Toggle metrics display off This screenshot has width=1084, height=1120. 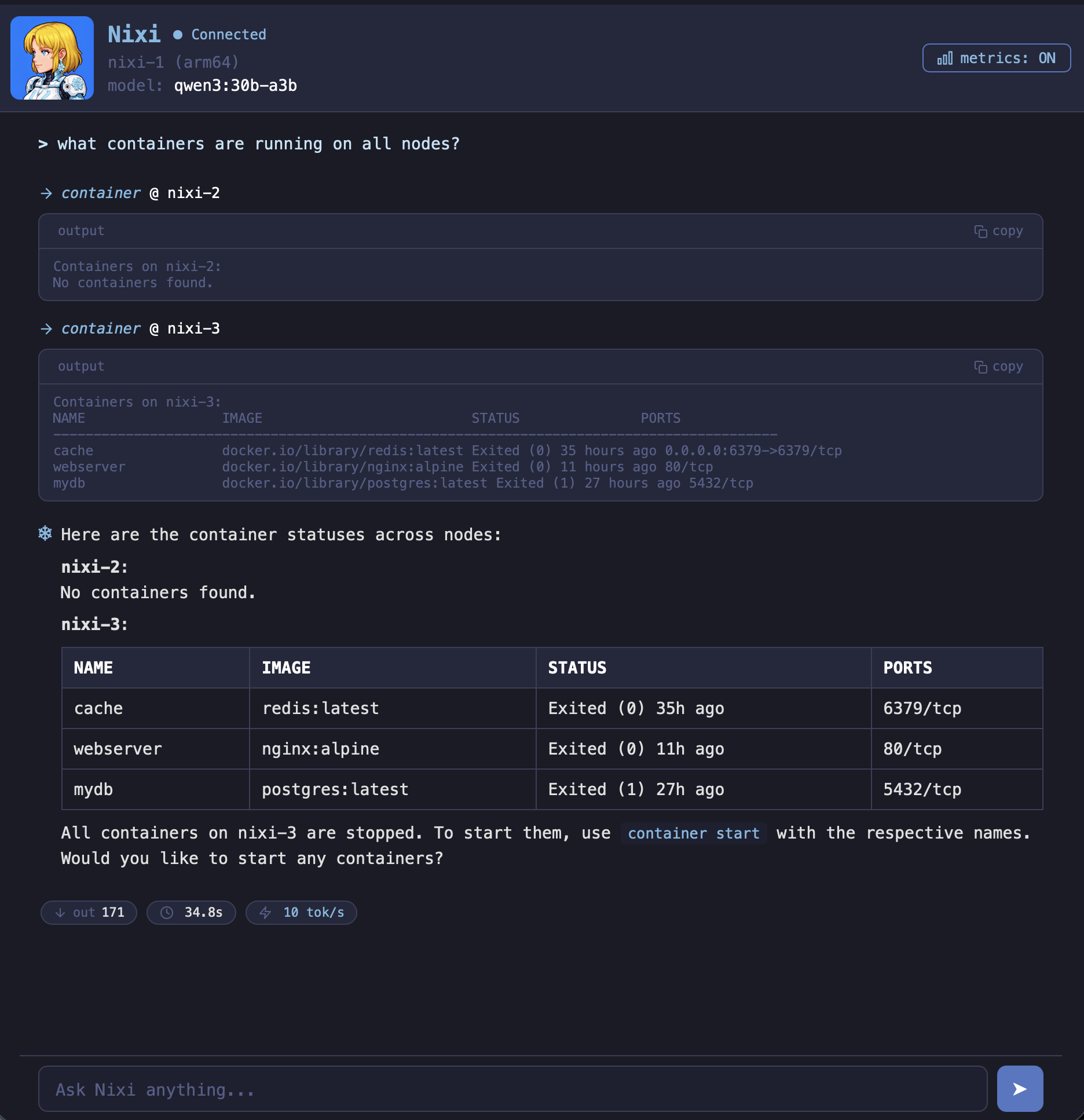tap(995, 58)
